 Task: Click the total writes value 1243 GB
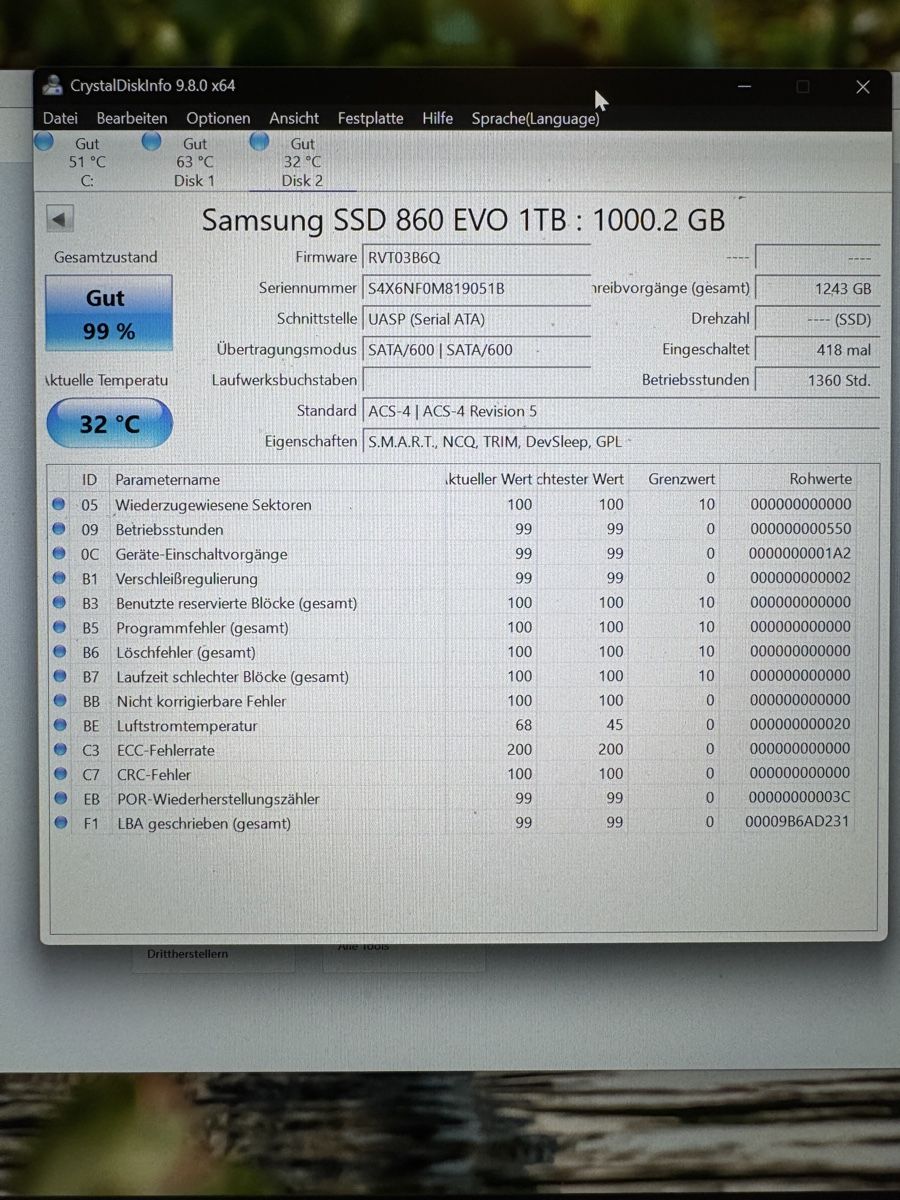tap(817, 288)
